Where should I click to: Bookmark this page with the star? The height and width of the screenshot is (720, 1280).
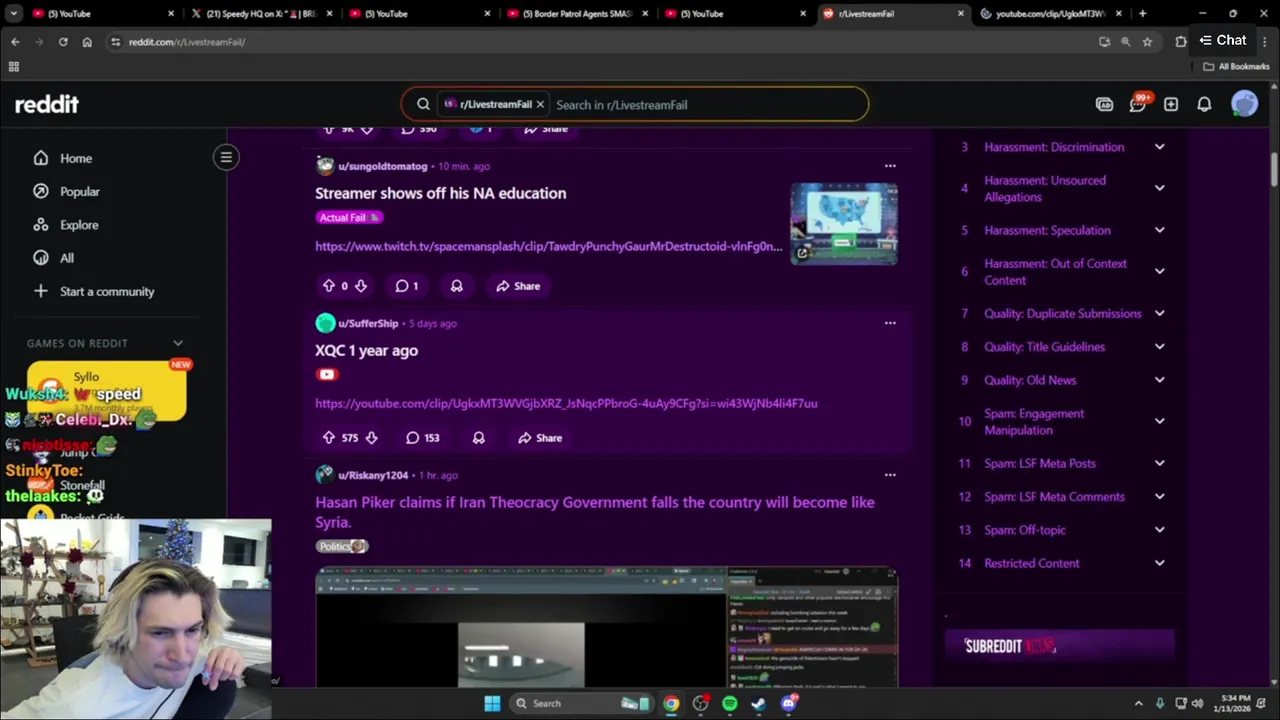pyautogui.click(x=1147, y=42)
